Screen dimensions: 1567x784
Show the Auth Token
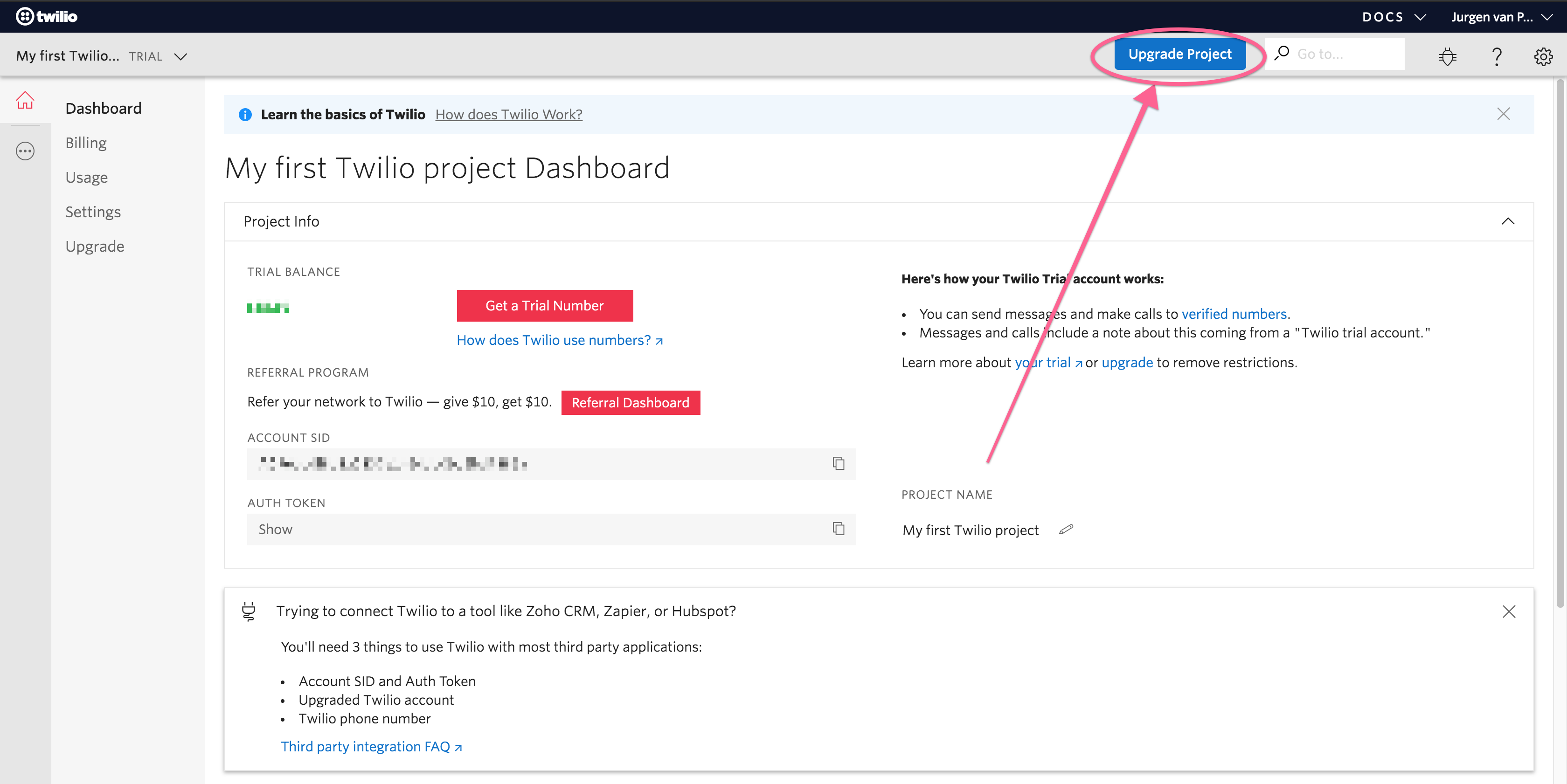click(x=276, y=530)
